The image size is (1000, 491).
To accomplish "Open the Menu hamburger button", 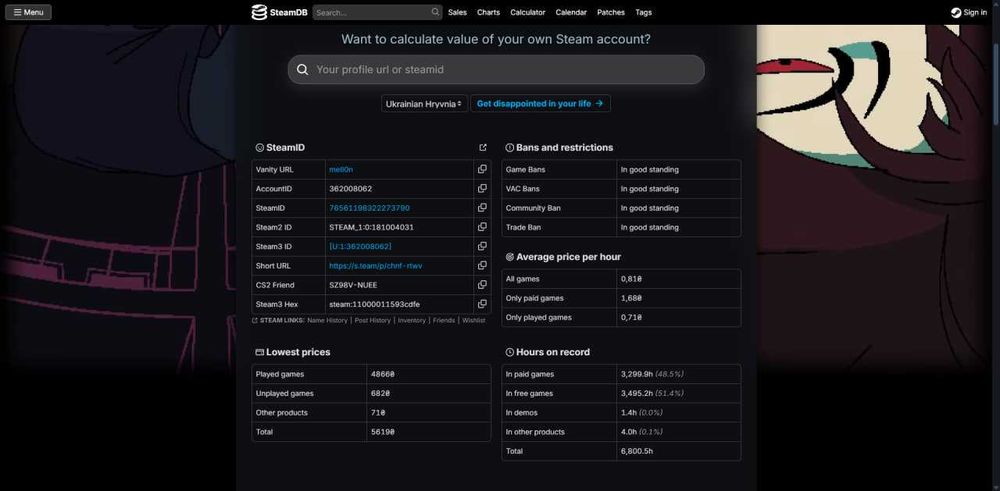I will click(29, 12).
